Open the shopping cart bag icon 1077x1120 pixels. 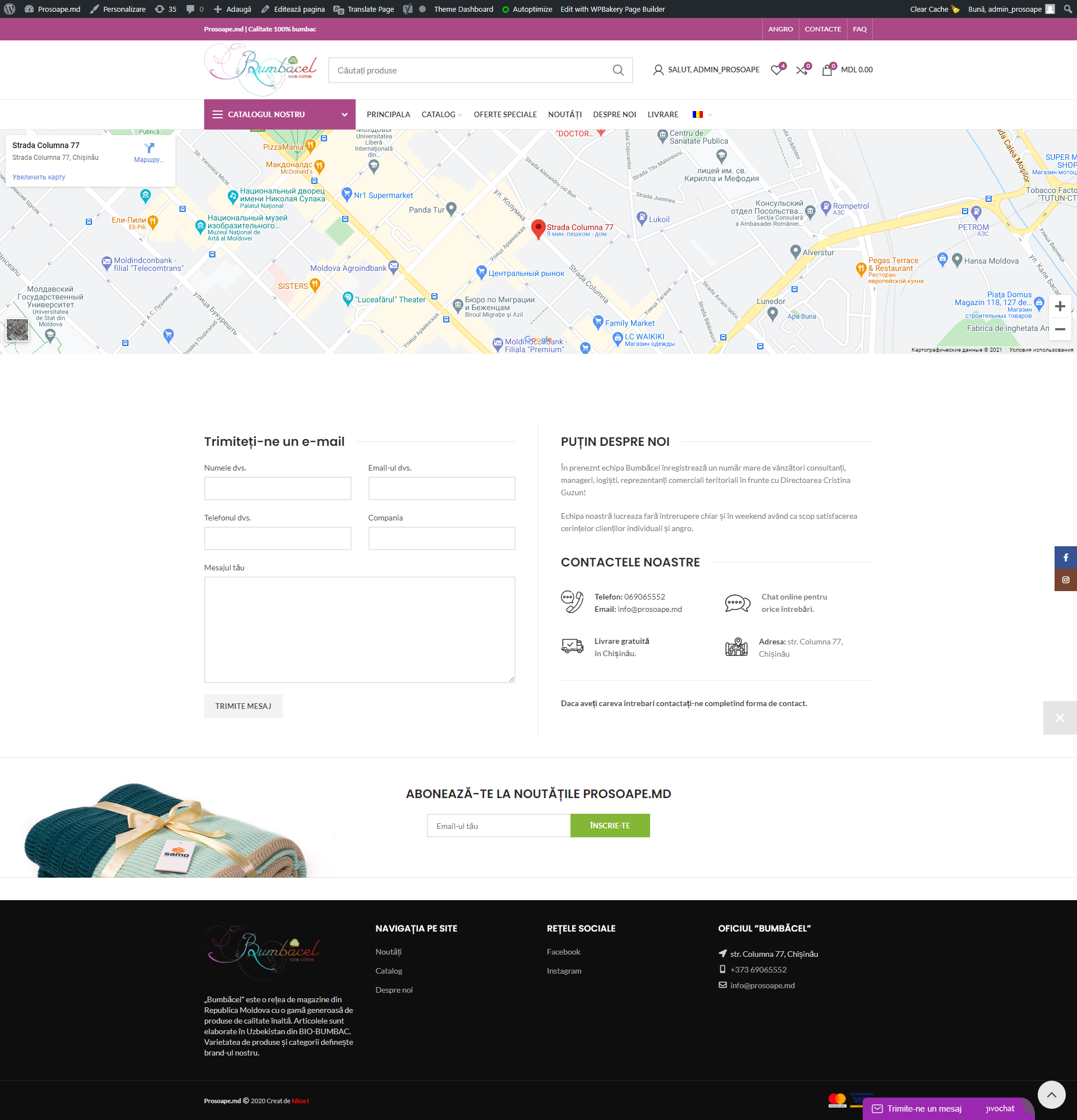[827, 70]
